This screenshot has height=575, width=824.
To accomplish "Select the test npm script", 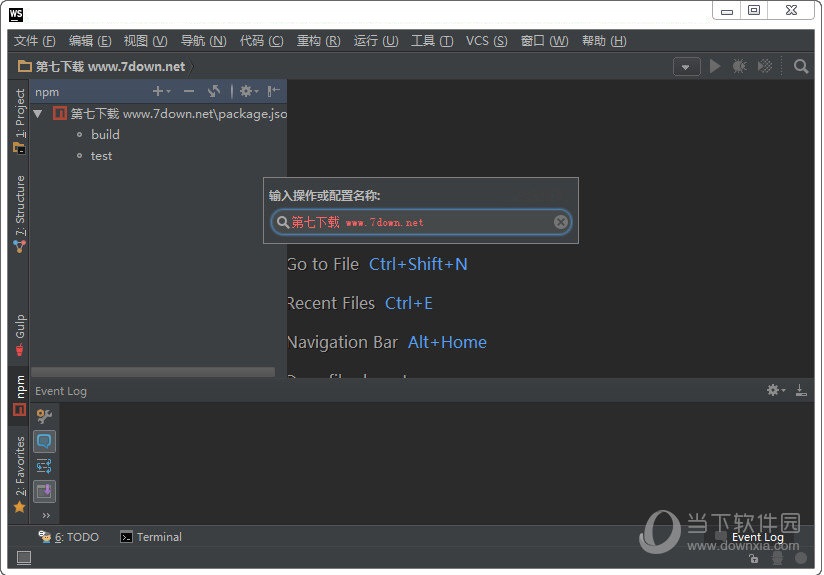I will coord(101,156).
